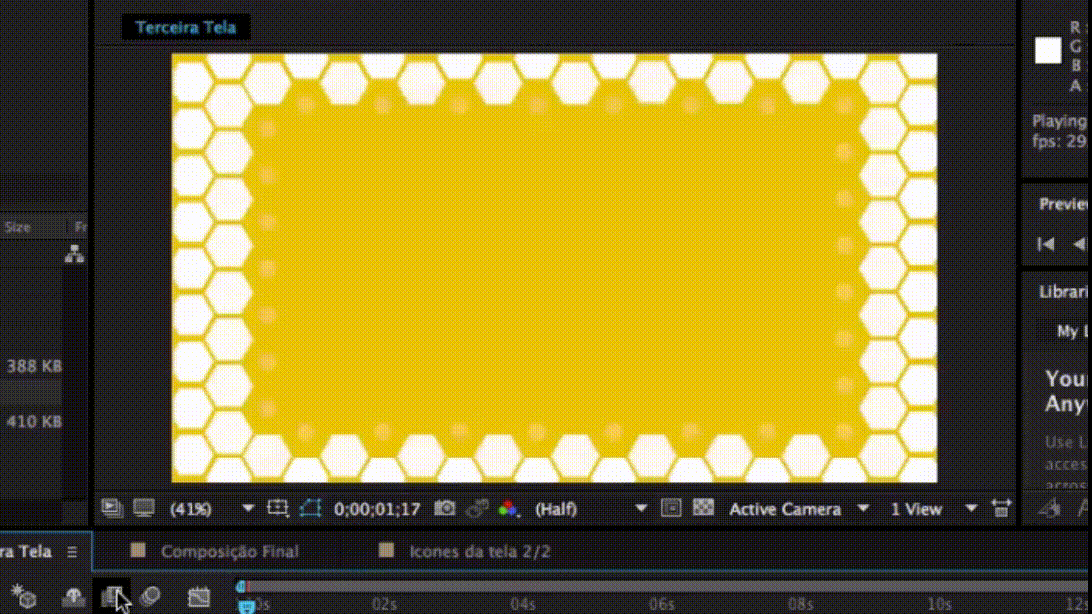Click the Region of Interest icon

pyautogui.click(x=278, y=508)
